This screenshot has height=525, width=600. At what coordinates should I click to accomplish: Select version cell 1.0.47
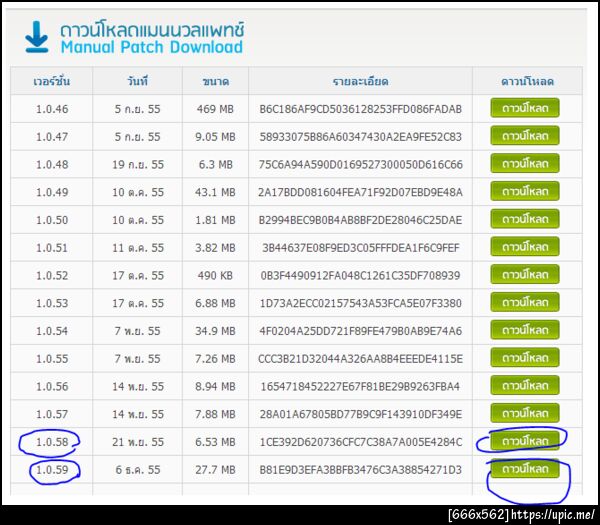pos(52,137)
